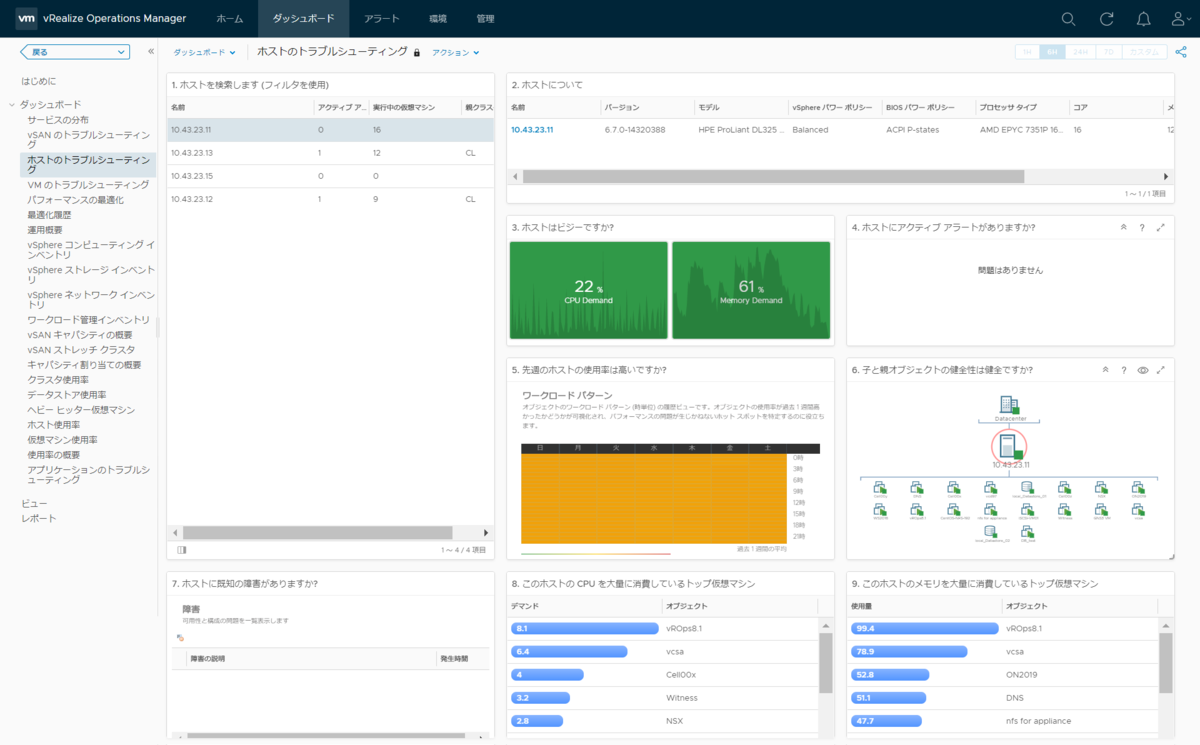Open the ダッシュボード top tab

click(x=303, y=19)
